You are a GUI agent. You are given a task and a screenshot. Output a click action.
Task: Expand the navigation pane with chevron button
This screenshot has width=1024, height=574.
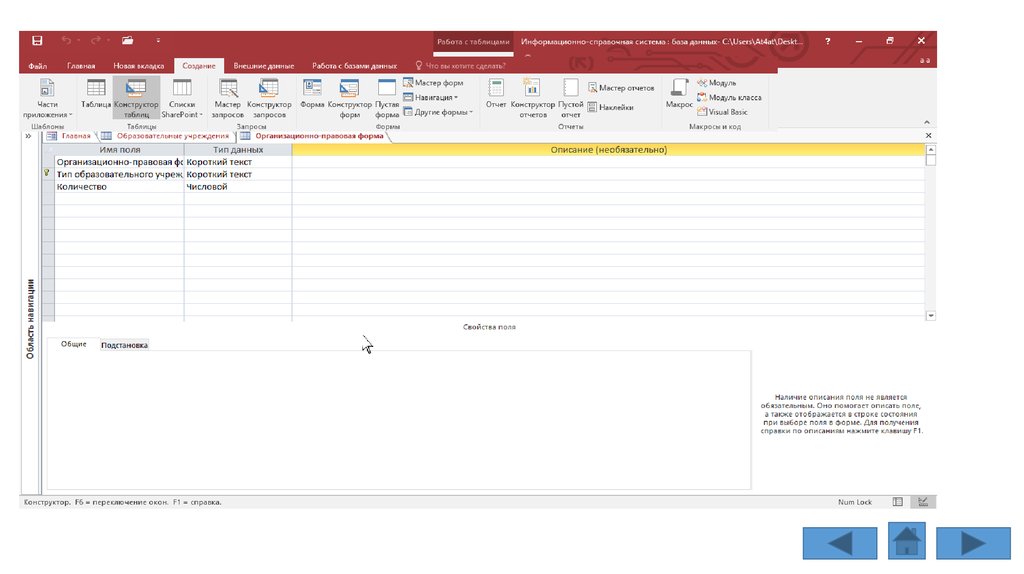(28, 136)
